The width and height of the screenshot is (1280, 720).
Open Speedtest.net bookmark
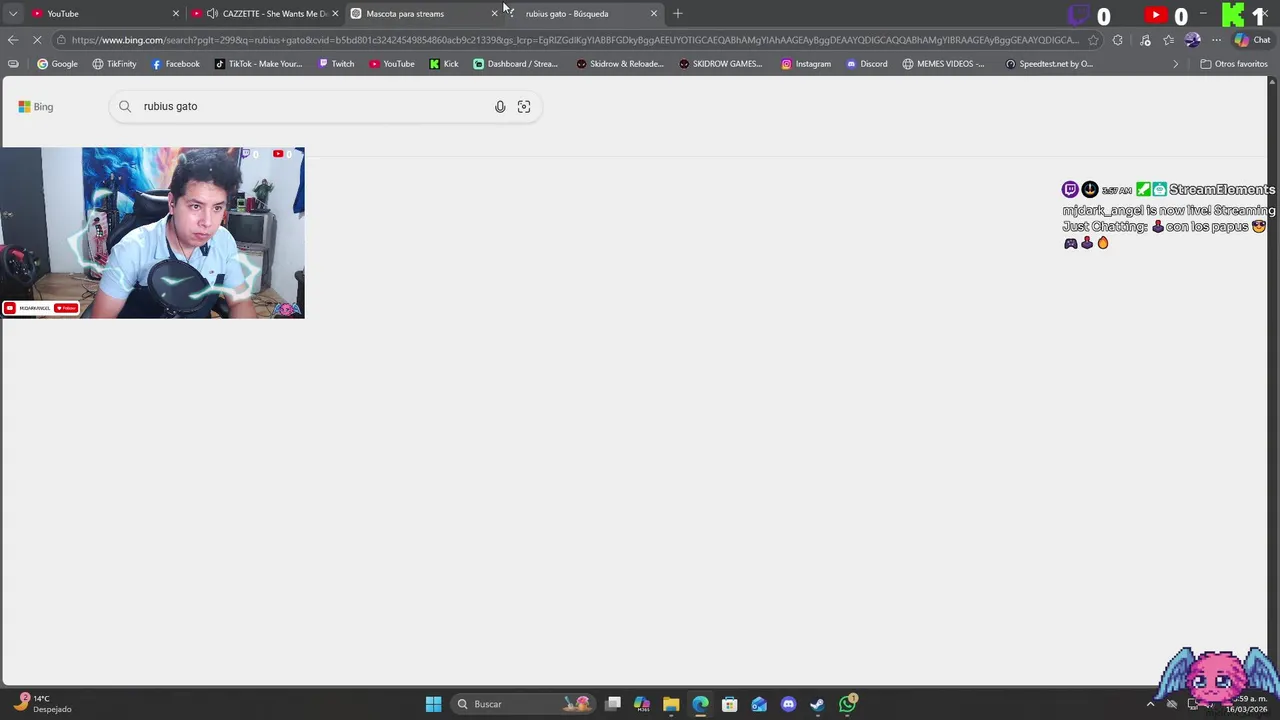(x=1048, y=64)
